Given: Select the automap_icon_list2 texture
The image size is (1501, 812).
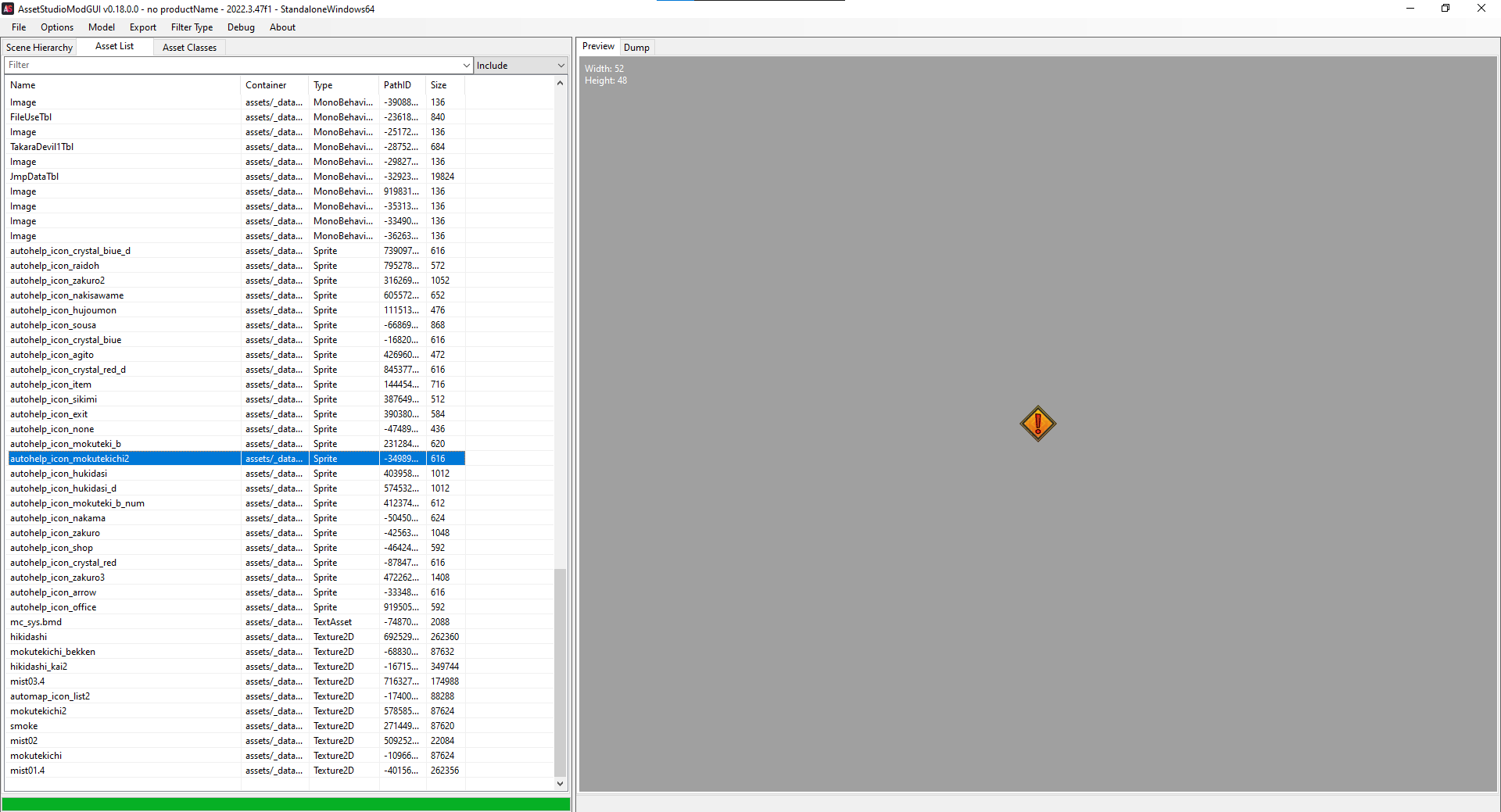Looking at the screenshot, I should pos(236,696).
